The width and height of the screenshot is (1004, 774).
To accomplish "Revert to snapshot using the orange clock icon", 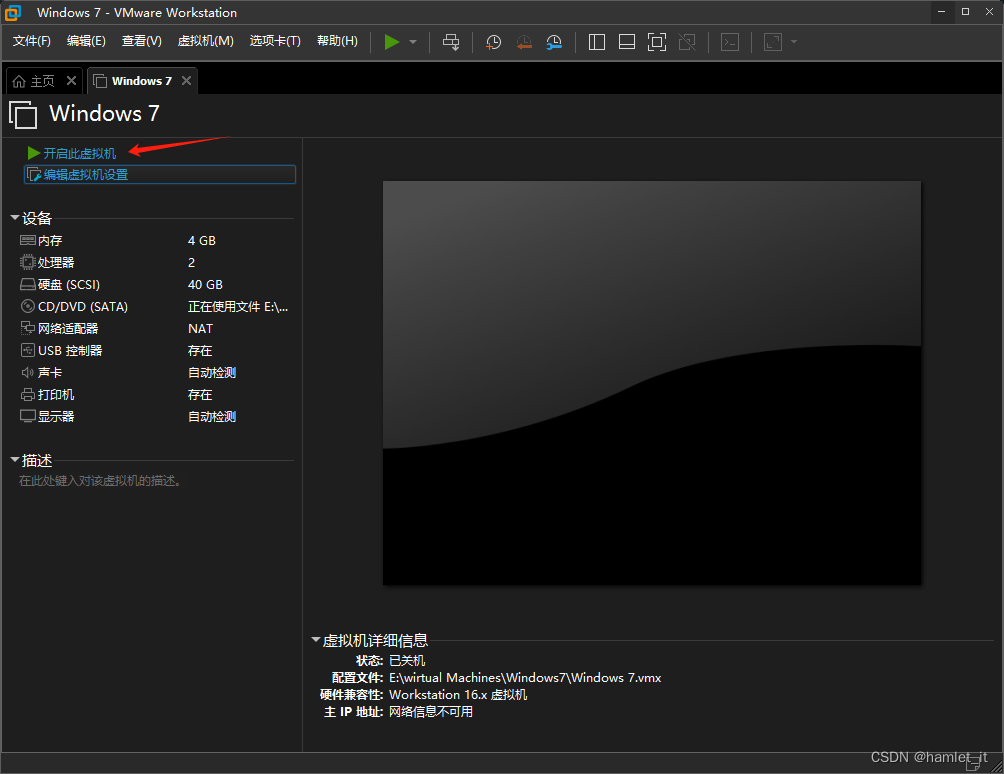I will 524,42.
